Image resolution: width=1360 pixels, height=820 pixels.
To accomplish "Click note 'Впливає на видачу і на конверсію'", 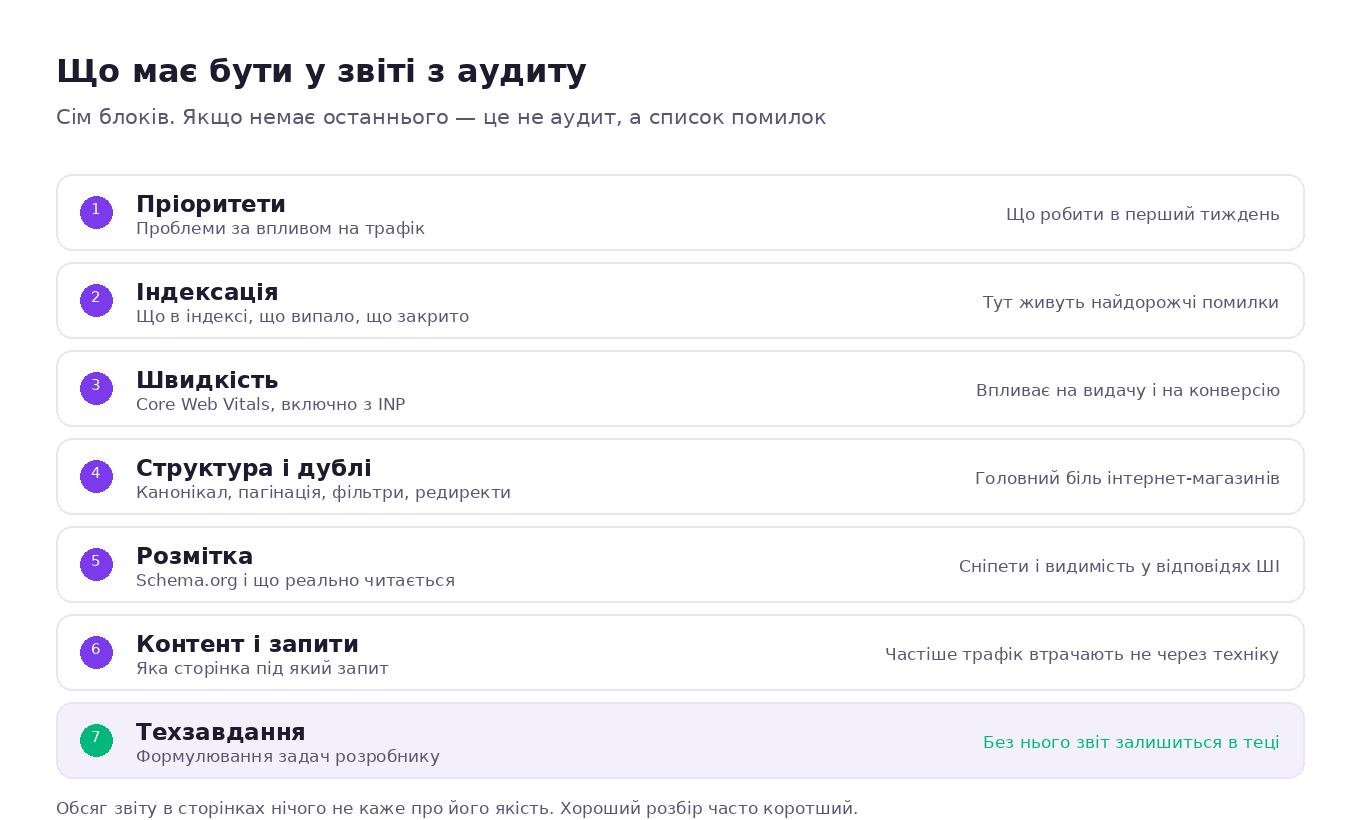I will (x=1128, y=391).
